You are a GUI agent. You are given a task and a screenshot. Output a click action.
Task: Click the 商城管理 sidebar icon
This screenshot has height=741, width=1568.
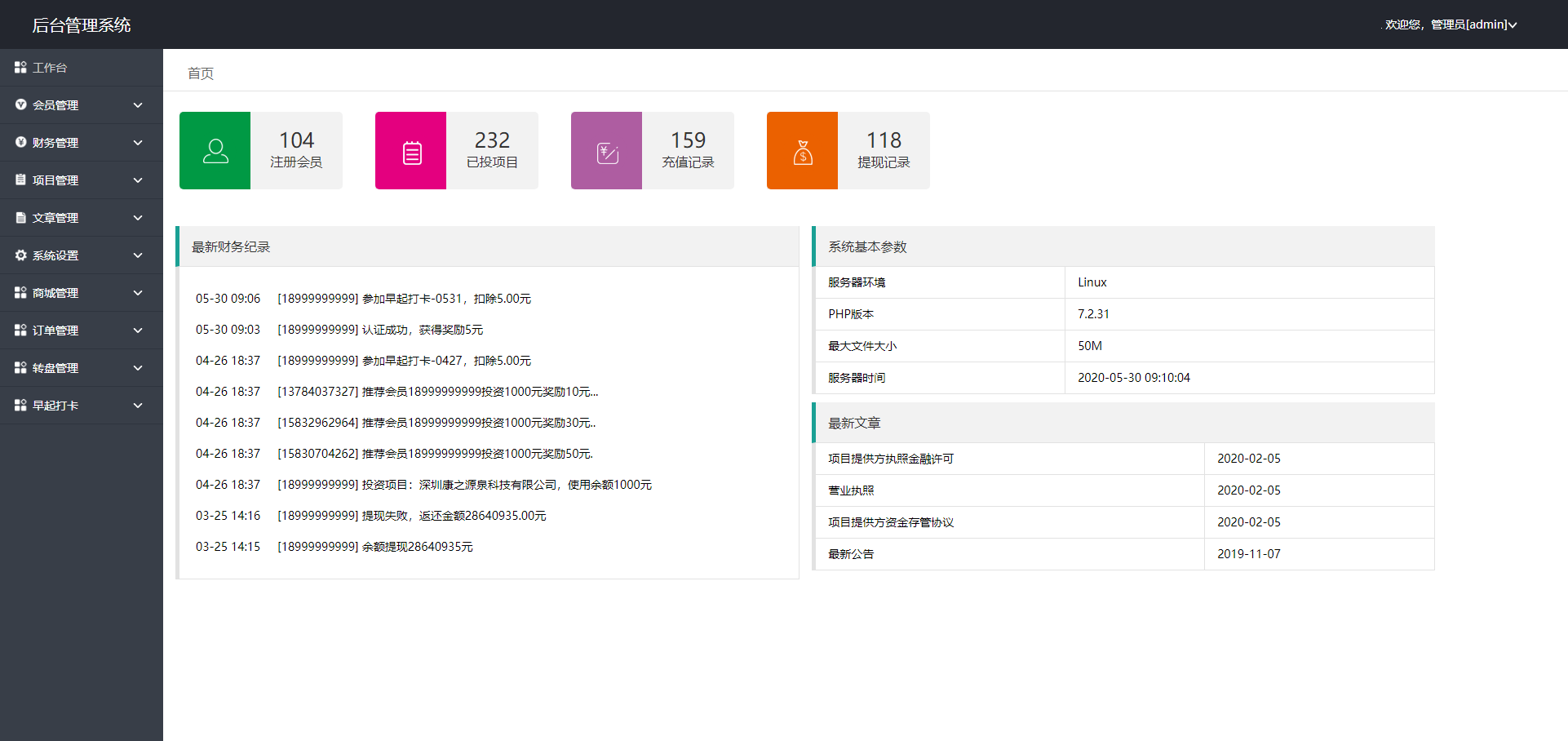pyautogui.click(x=20, y=293)
